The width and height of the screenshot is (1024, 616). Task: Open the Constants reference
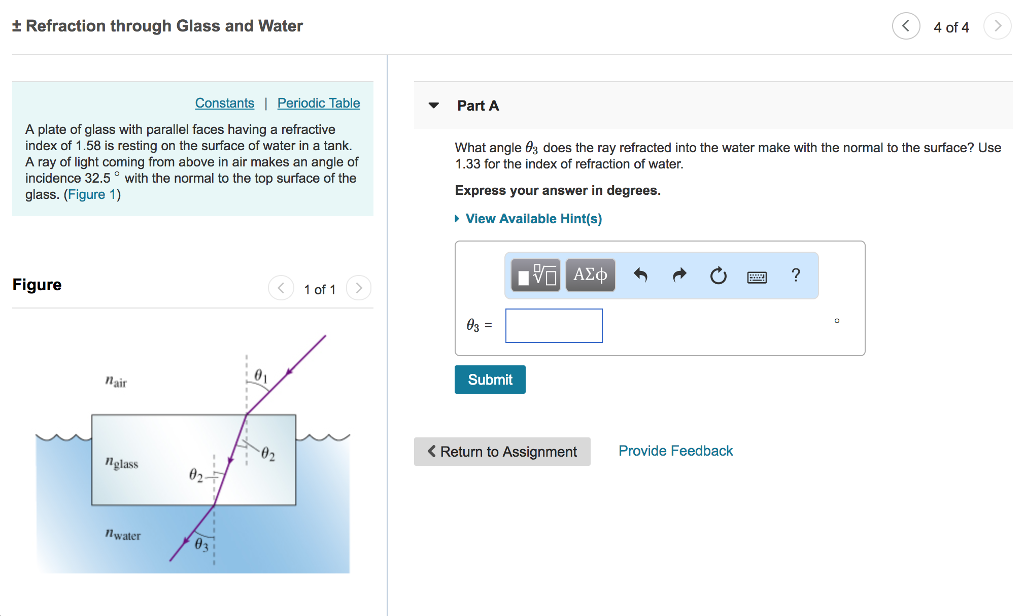(224, 102)
